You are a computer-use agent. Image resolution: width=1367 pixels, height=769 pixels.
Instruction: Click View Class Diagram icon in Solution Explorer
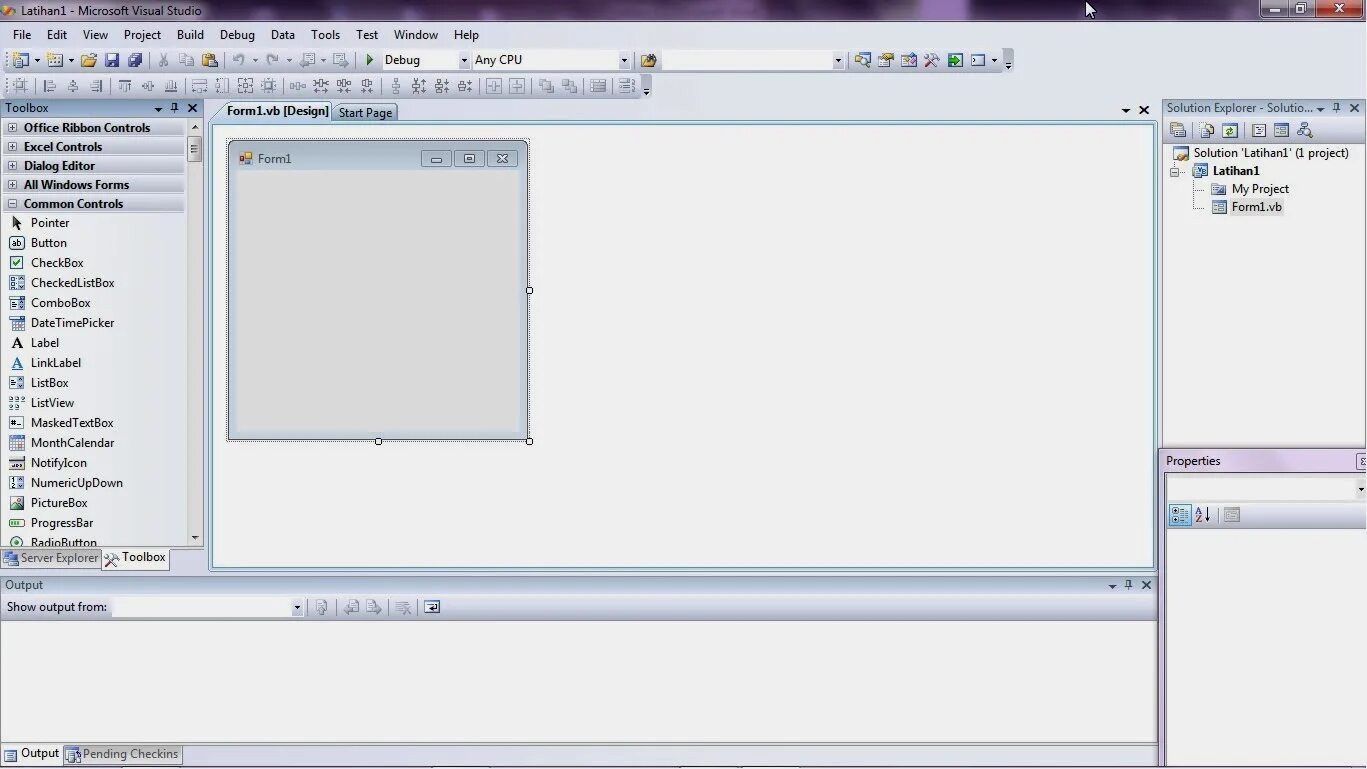[1304, 130]
